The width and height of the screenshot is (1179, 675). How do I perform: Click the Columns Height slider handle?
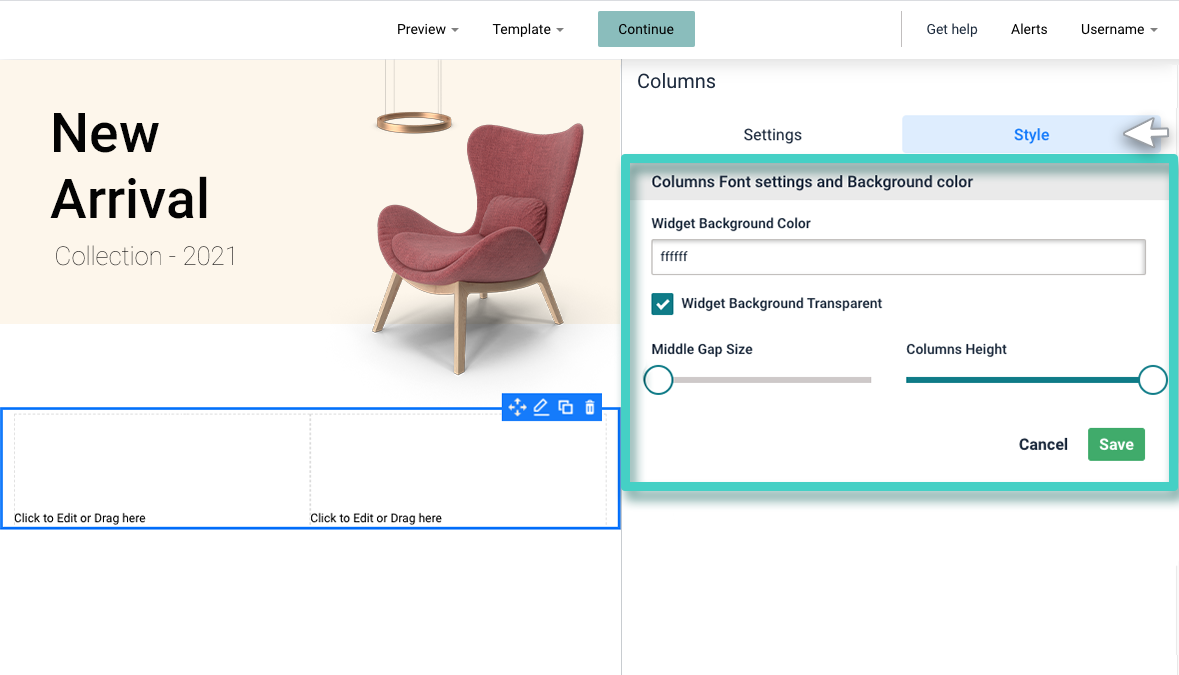tap(1152, 380)
